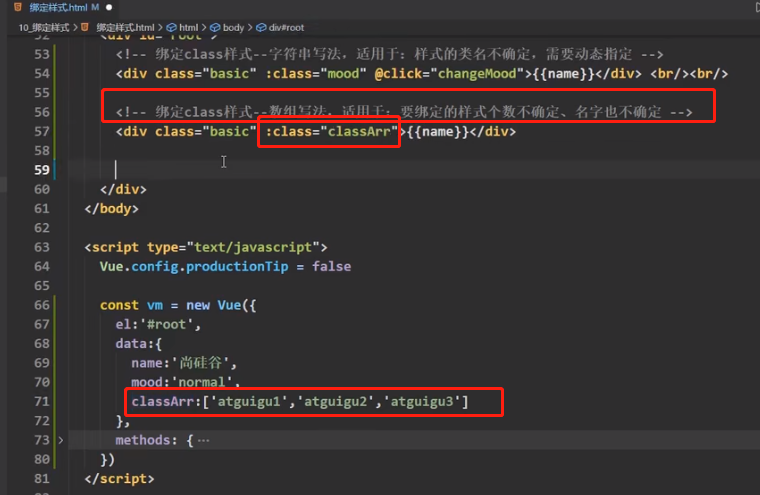Screen dimensions: 760x495
Task: Click the @click="changeMood" attribute on line 54
Action: pyautogui.click(x=449, y=74)
